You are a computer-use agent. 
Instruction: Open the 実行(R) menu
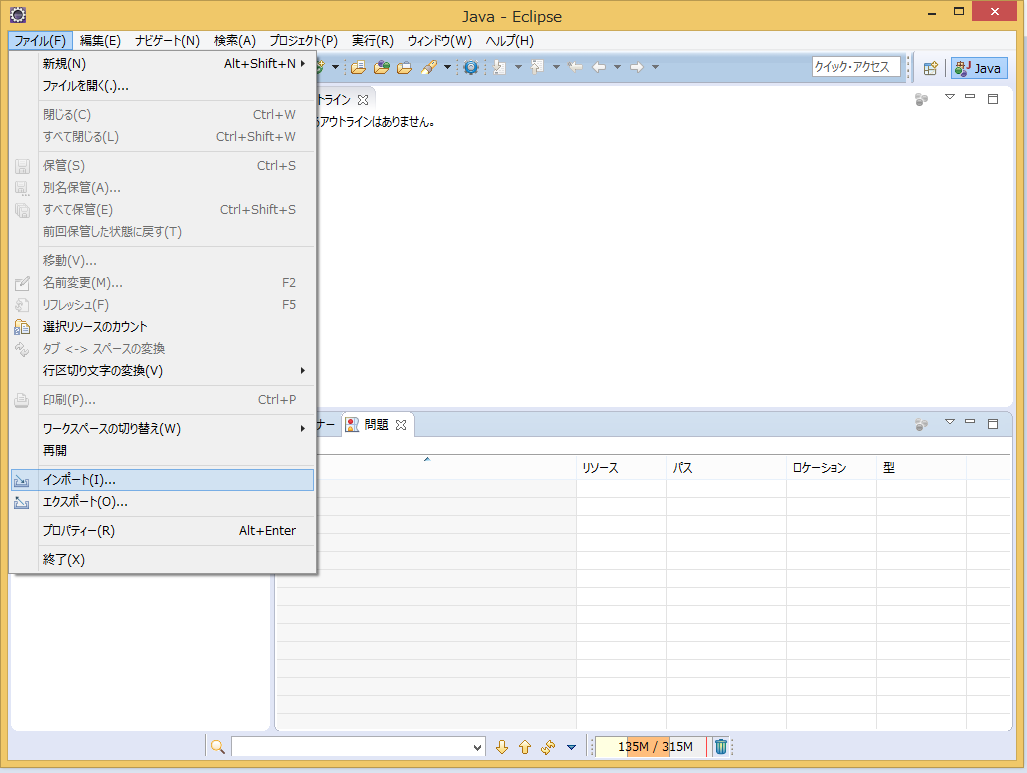click(x=373, y=41)
